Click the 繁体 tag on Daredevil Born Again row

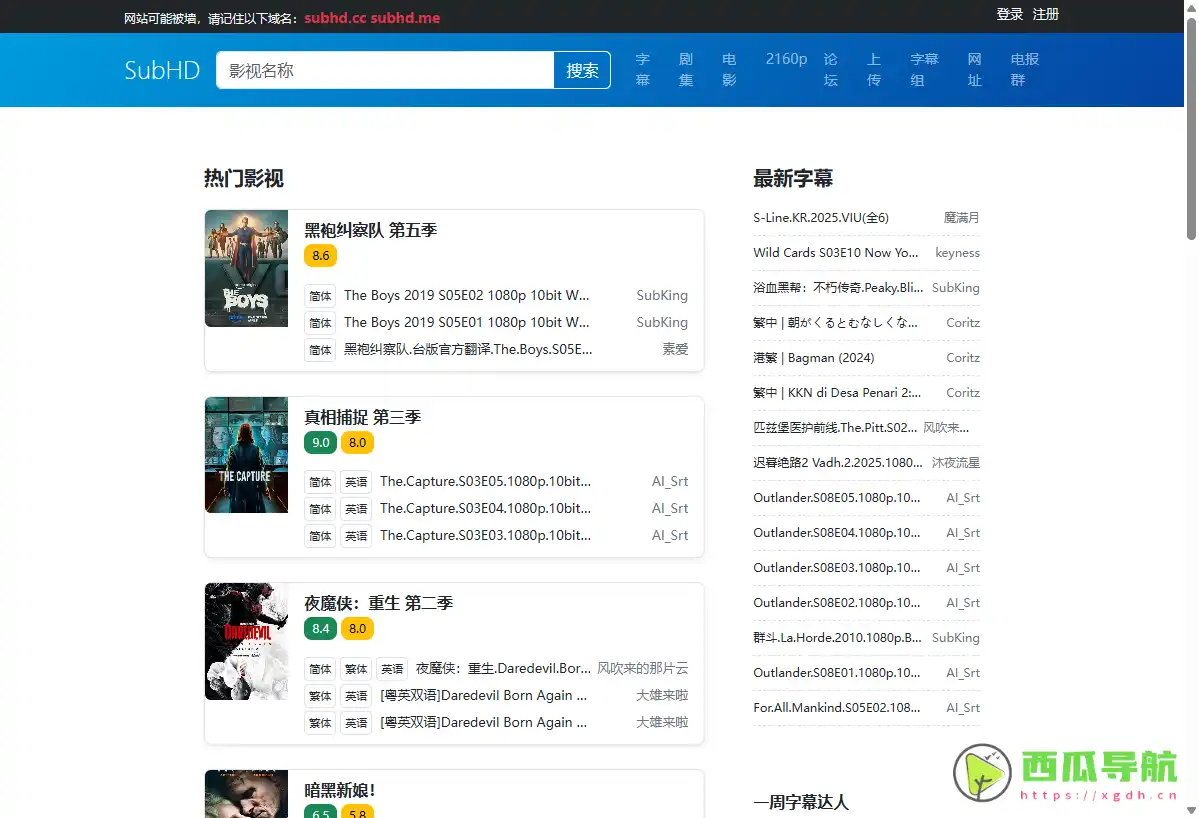click(x=320, y=695)
